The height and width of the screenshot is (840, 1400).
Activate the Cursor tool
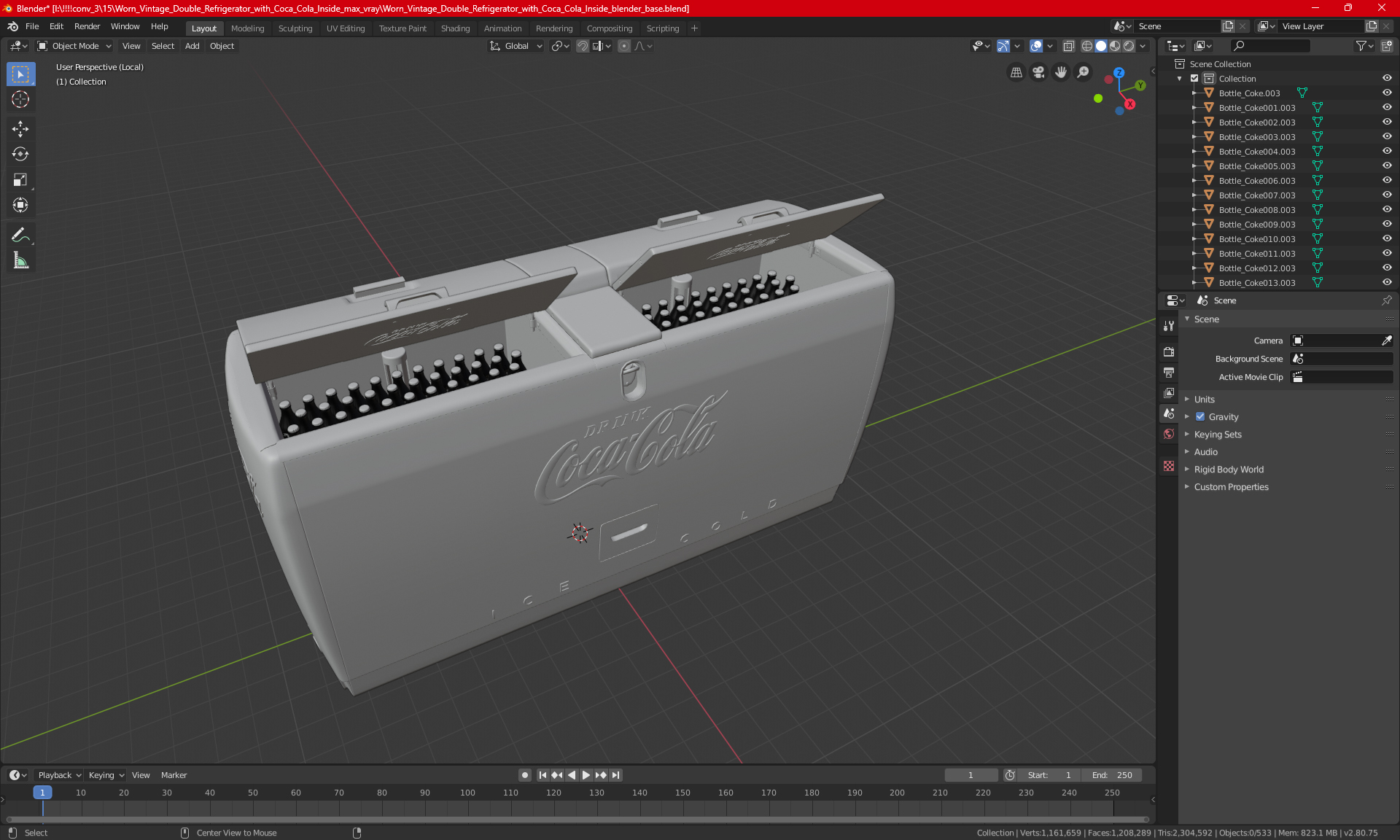click(20, 100)
